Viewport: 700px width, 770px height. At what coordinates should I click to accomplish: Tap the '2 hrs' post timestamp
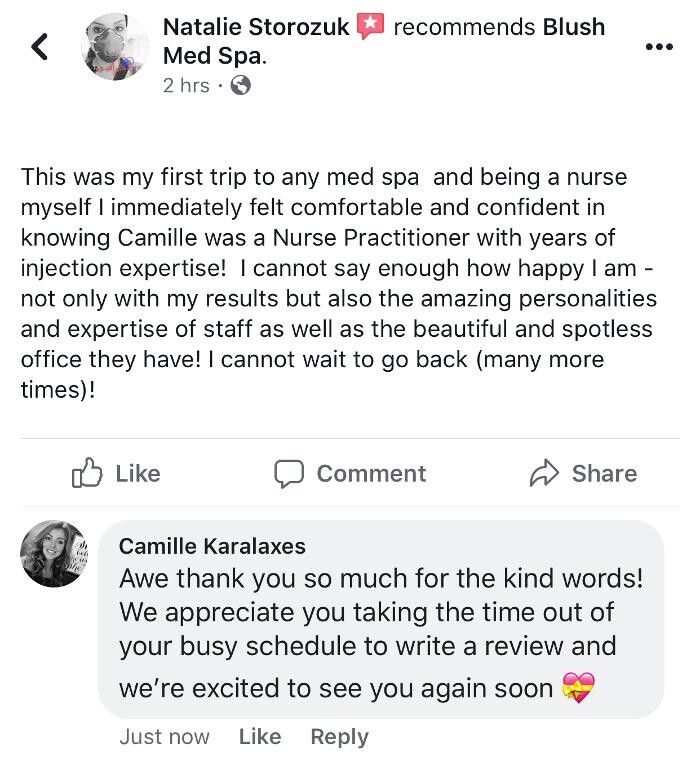[186, 86]
